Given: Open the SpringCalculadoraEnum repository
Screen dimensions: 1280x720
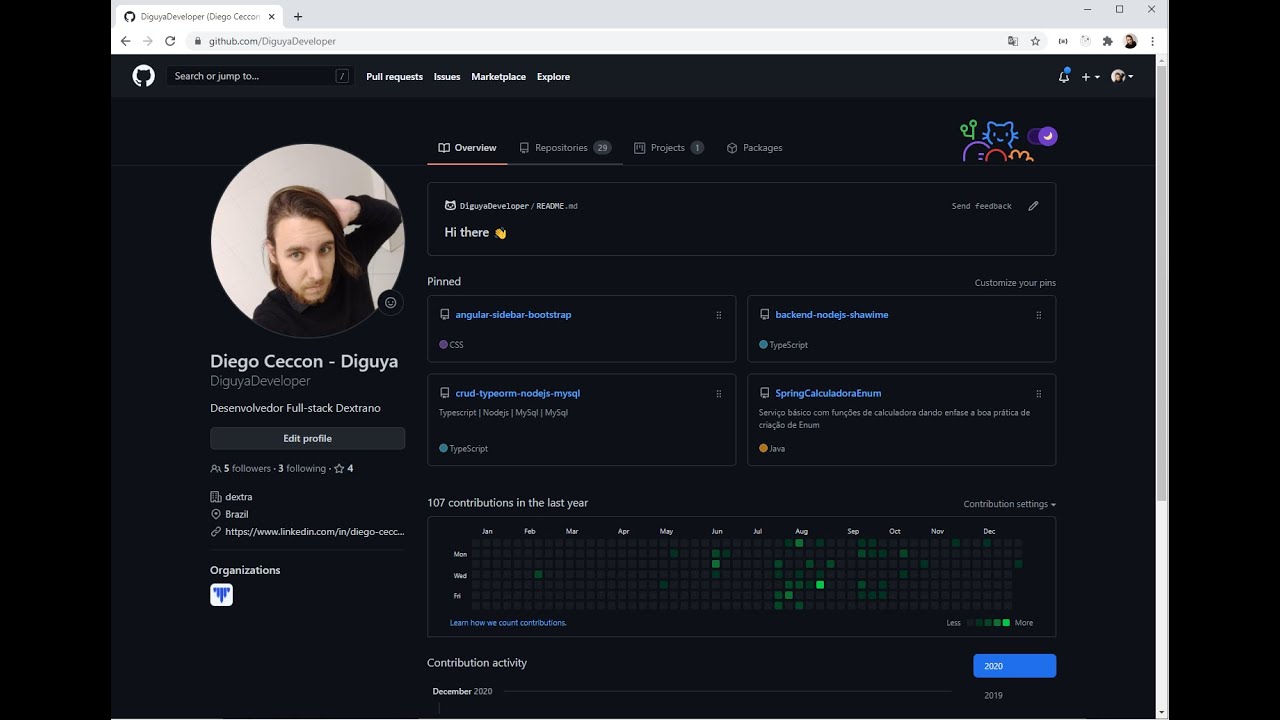Looking at the screenshot, I should 828,393.
